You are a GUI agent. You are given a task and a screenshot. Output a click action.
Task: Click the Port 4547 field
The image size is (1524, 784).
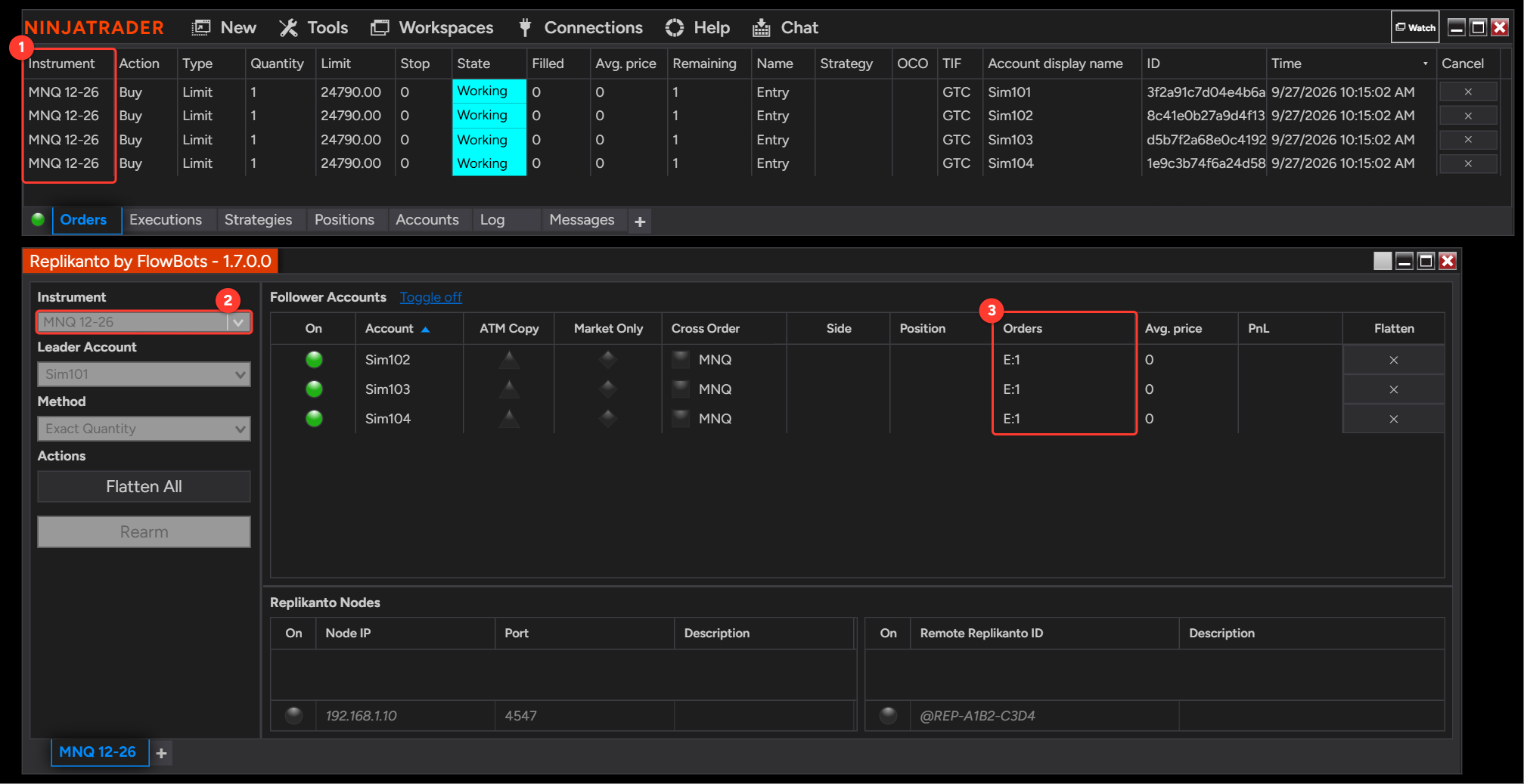584,716
